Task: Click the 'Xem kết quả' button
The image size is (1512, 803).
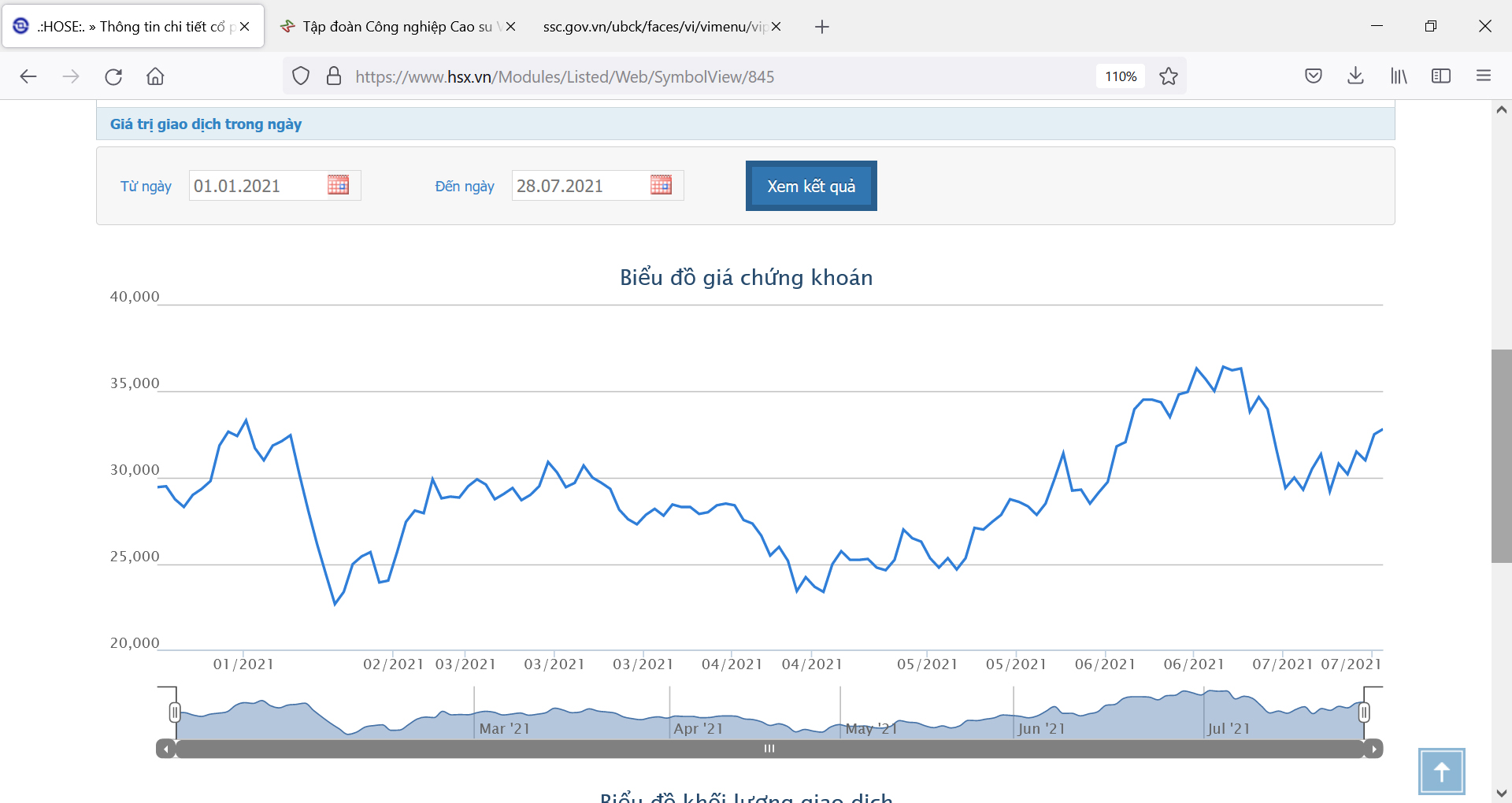Action: [811, 187]
